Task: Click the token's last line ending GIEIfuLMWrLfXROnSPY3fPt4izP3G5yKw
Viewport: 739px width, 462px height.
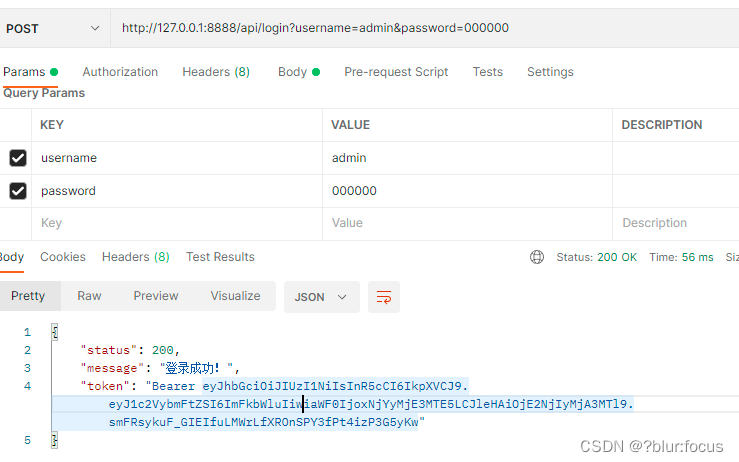Action: (263, 422)
